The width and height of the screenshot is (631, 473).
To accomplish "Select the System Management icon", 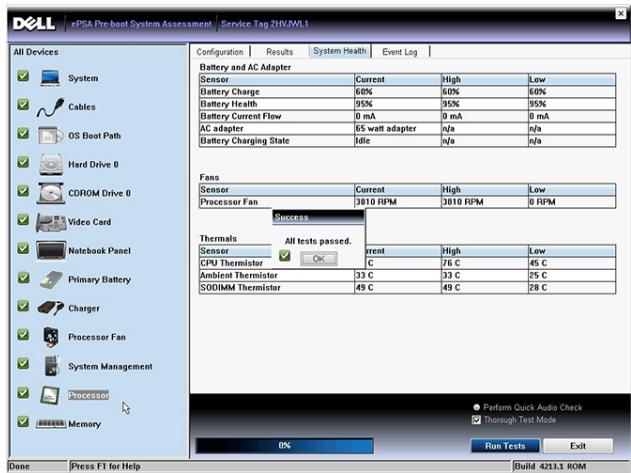I will click(x=52, y=366).
